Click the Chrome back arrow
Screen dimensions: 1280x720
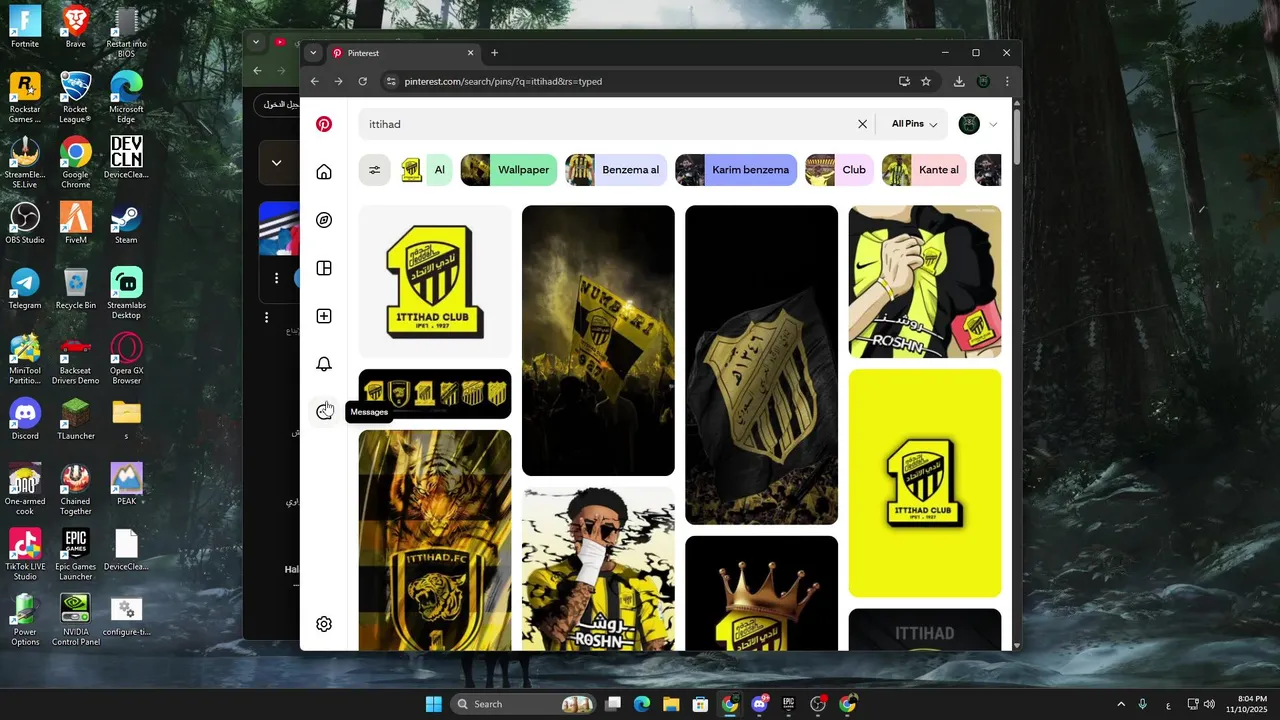click(315, 81)
